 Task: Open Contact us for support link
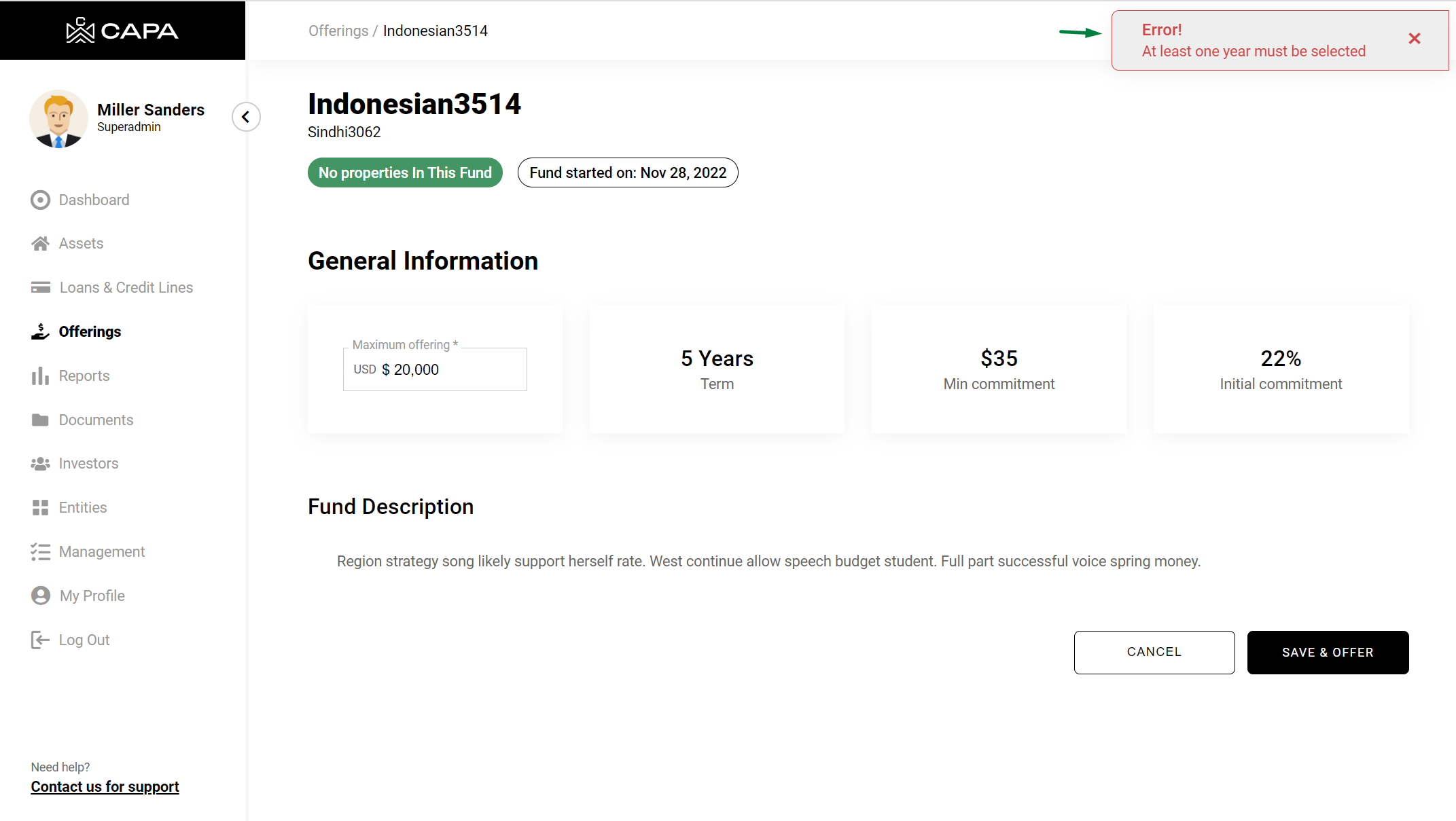tap(105, 786)
